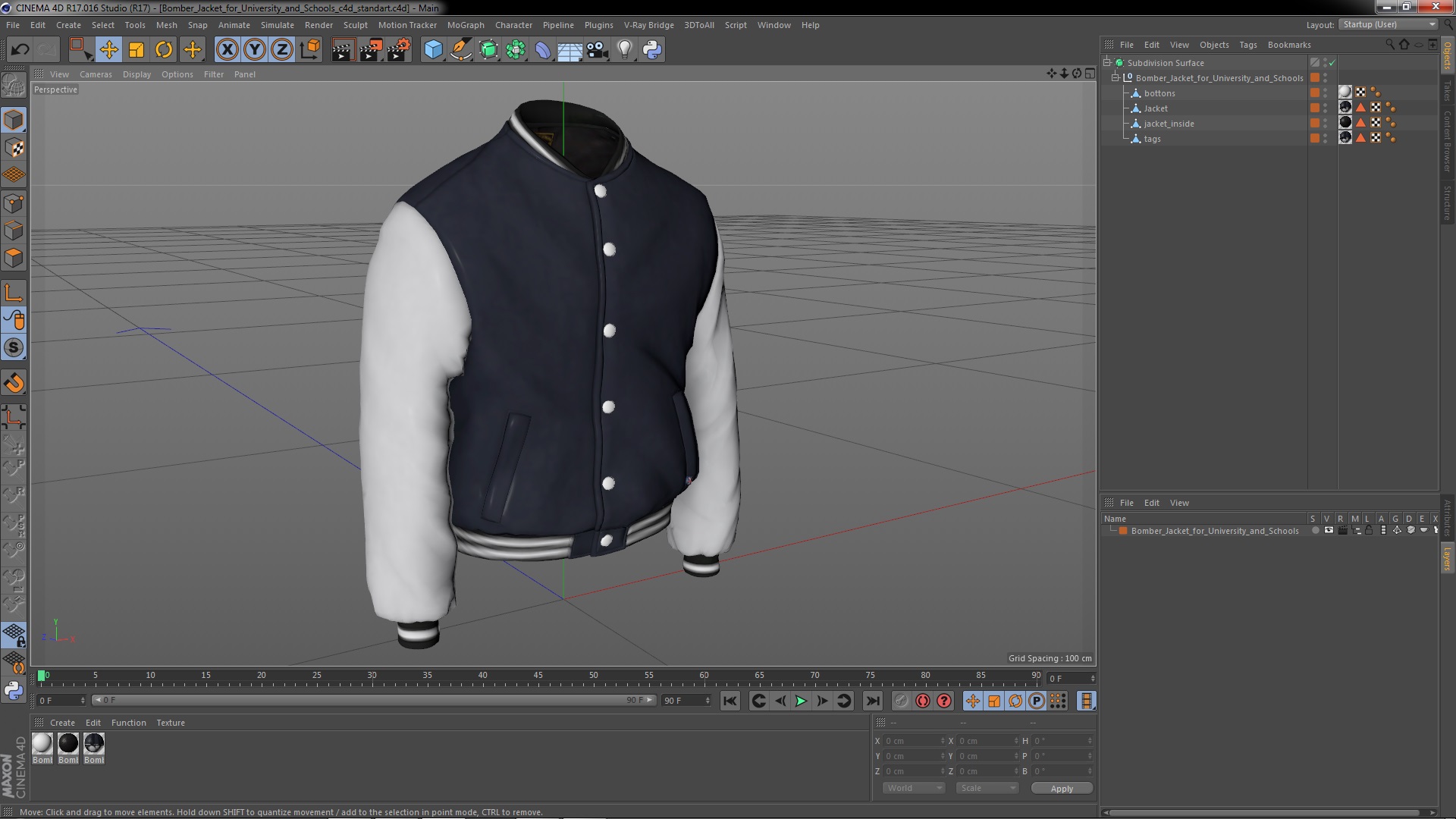The width and height of the screenshot is (1456, 819).
Task: Click frame 45 on timeline ruler
Action: pyautogui.click(x=538, y=675)
